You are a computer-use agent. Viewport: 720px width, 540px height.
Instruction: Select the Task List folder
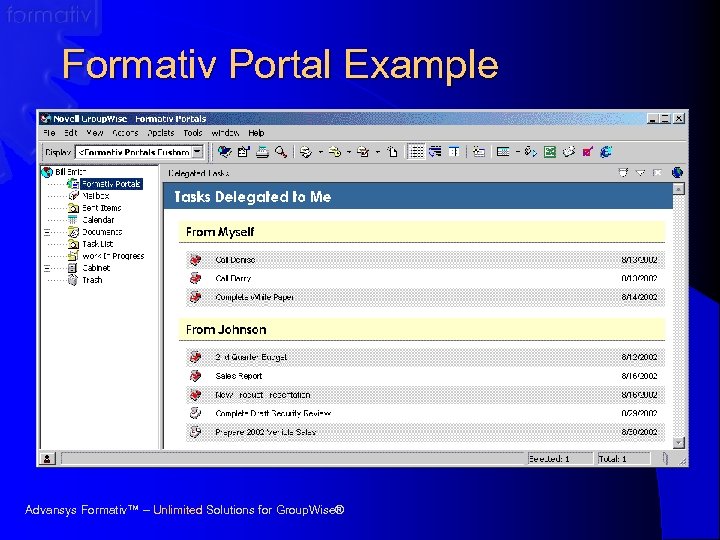click(x=97, y=244)
